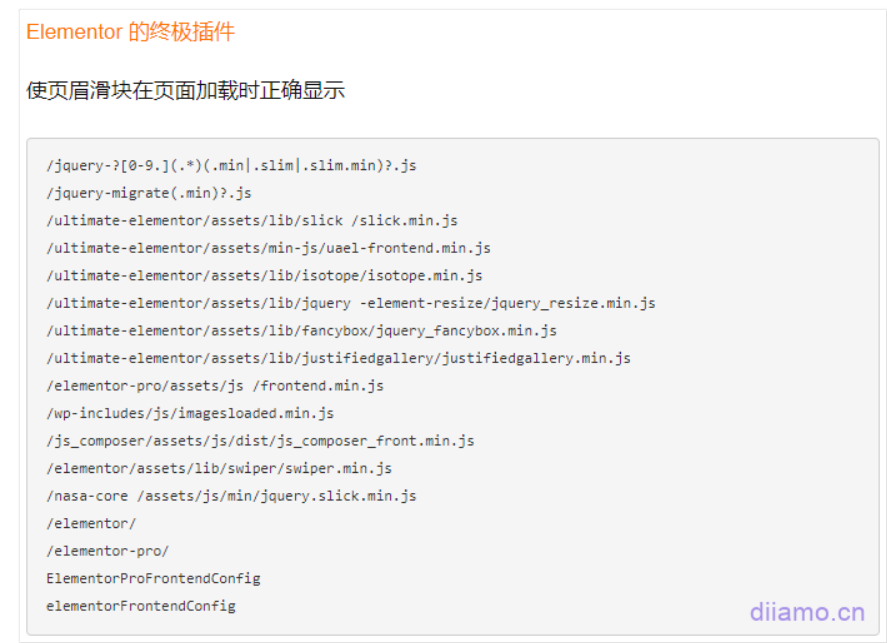Select the elementor-pro frontend.min.js line
Screen dimensions: 887x643
tap(214, 386)
